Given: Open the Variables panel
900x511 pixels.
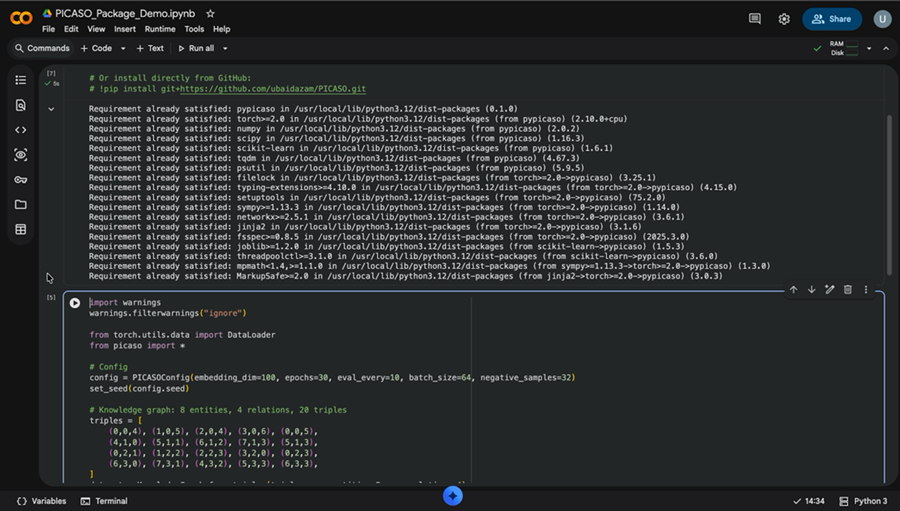Looking at the screenshot, I should coord(41,501).
